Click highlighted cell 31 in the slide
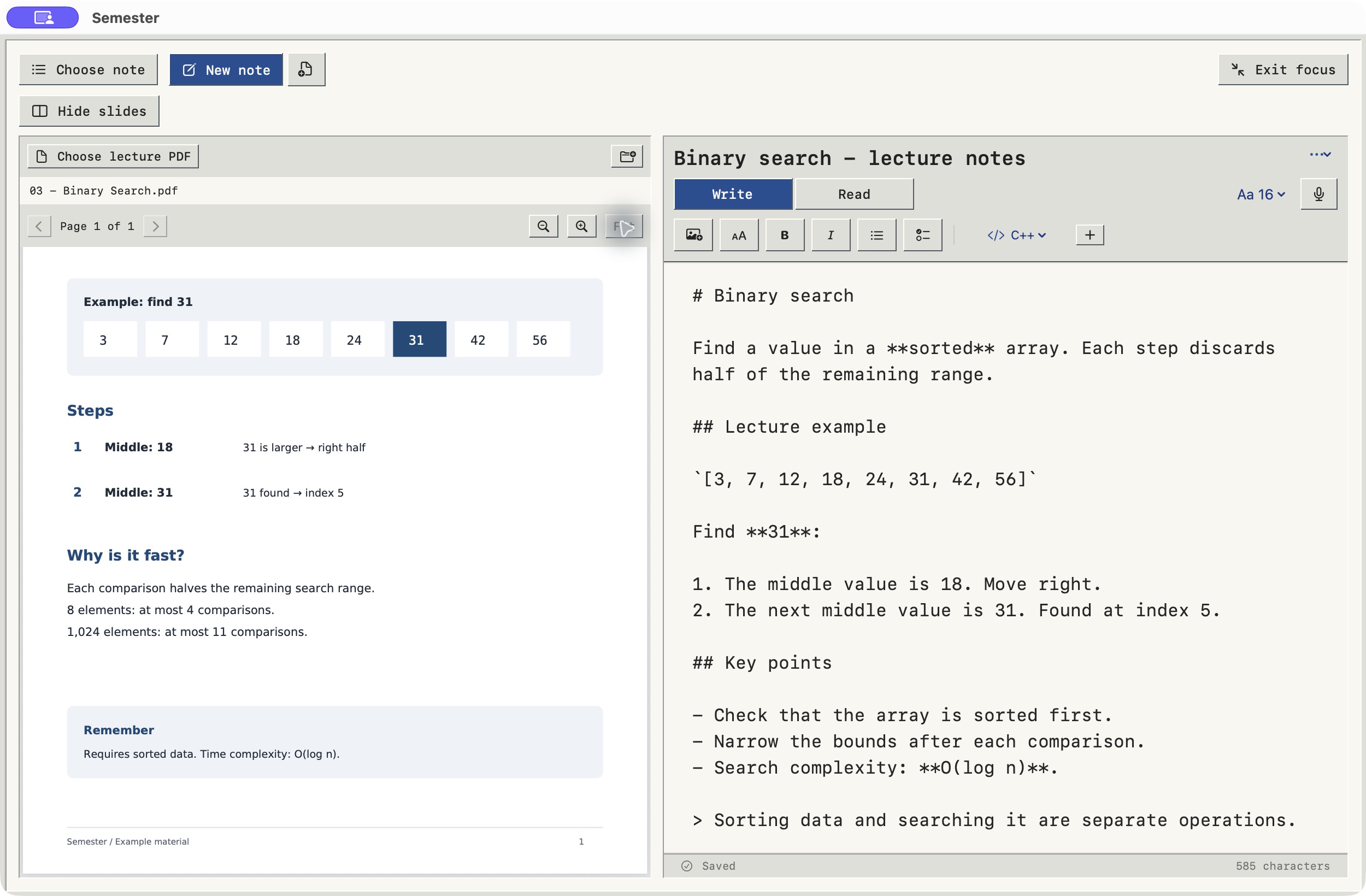Screen dimensions: 1366x896 click(x=419, y=339)
